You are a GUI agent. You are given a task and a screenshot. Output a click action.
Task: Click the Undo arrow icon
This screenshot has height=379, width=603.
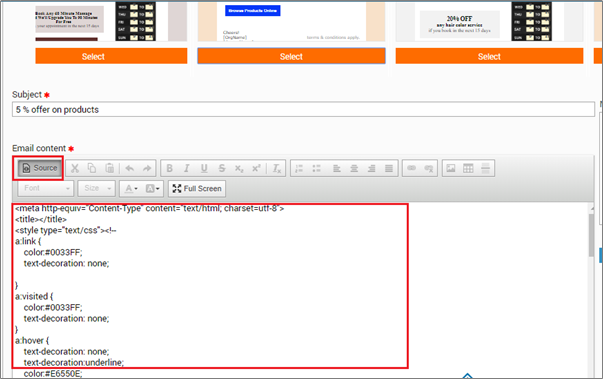(x=130, y=168)
